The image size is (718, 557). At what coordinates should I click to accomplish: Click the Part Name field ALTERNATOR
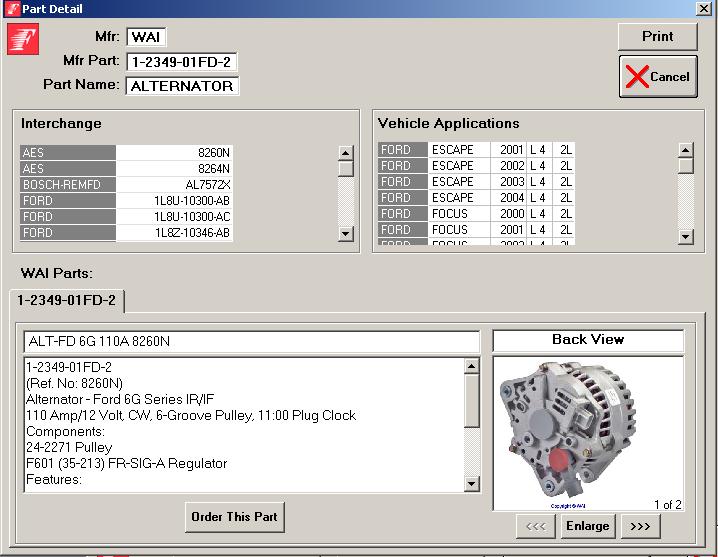click(182, 86)
